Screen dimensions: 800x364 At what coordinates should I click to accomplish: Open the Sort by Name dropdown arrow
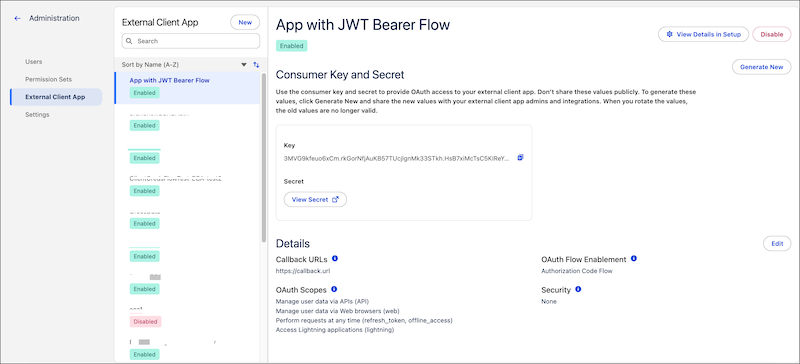[x=244, y=65]
